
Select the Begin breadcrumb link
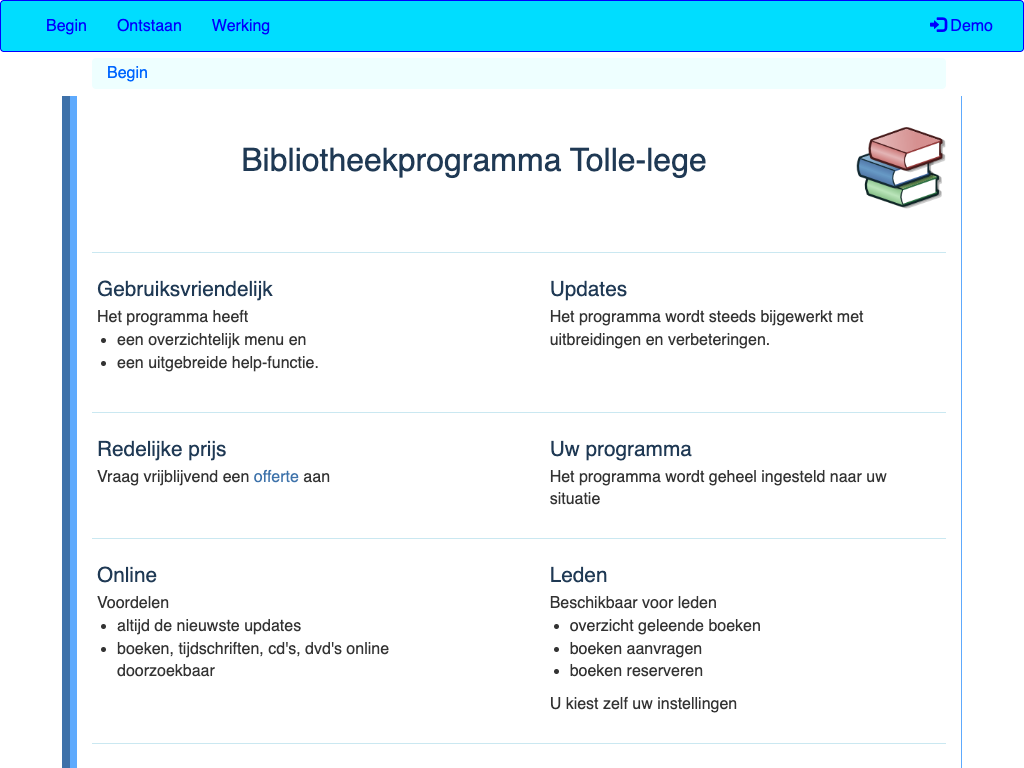pyautogui.click(x=127, y=73)
